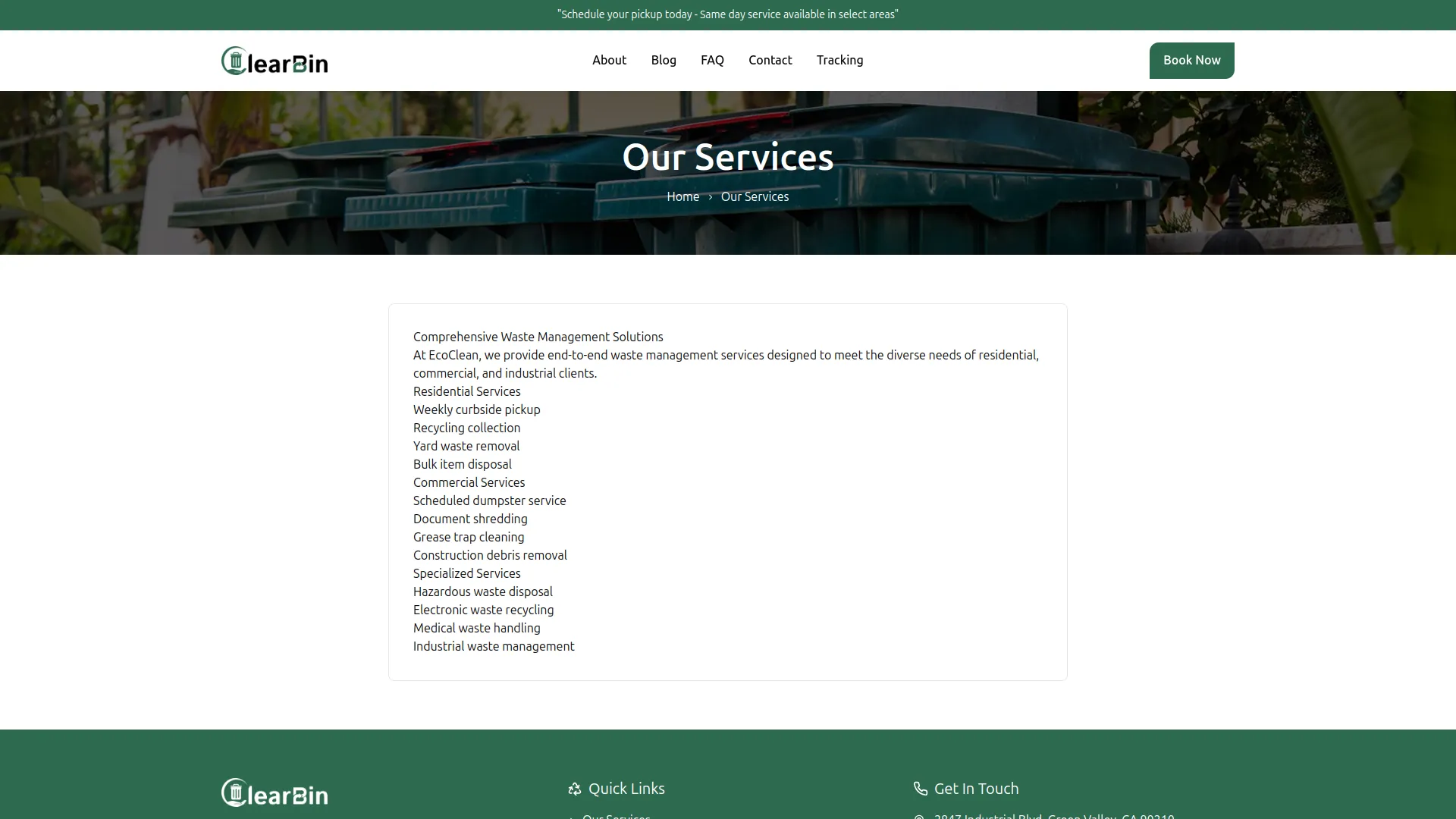Click the Our Services breadcrumb entry
Screen dimensions: 1456x819
(x=754, y=196)
